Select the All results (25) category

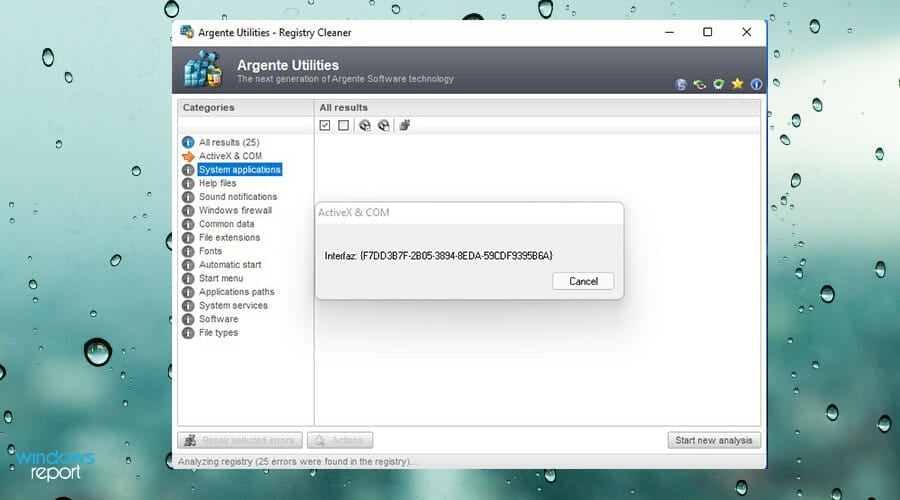[229, 142]
